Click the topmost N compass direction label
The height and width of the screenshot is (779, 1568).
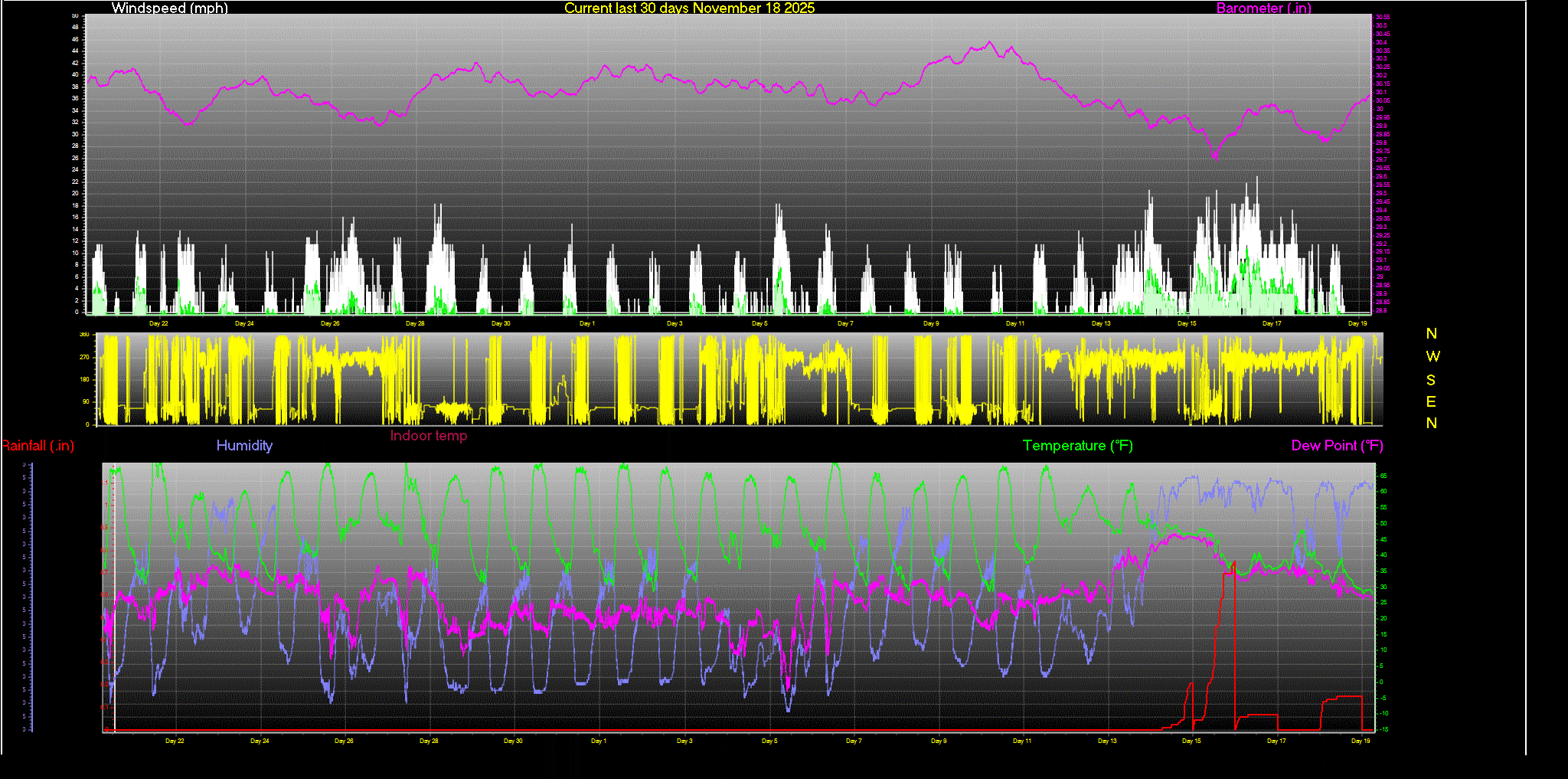click(1431, 334)
